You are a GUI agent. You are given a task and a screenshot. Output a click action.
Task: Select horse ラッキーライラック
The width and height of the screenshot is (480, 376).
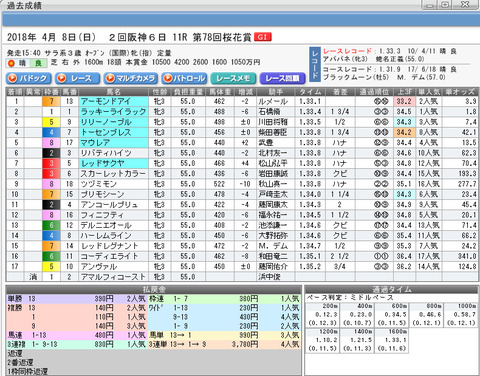point(113,112)
